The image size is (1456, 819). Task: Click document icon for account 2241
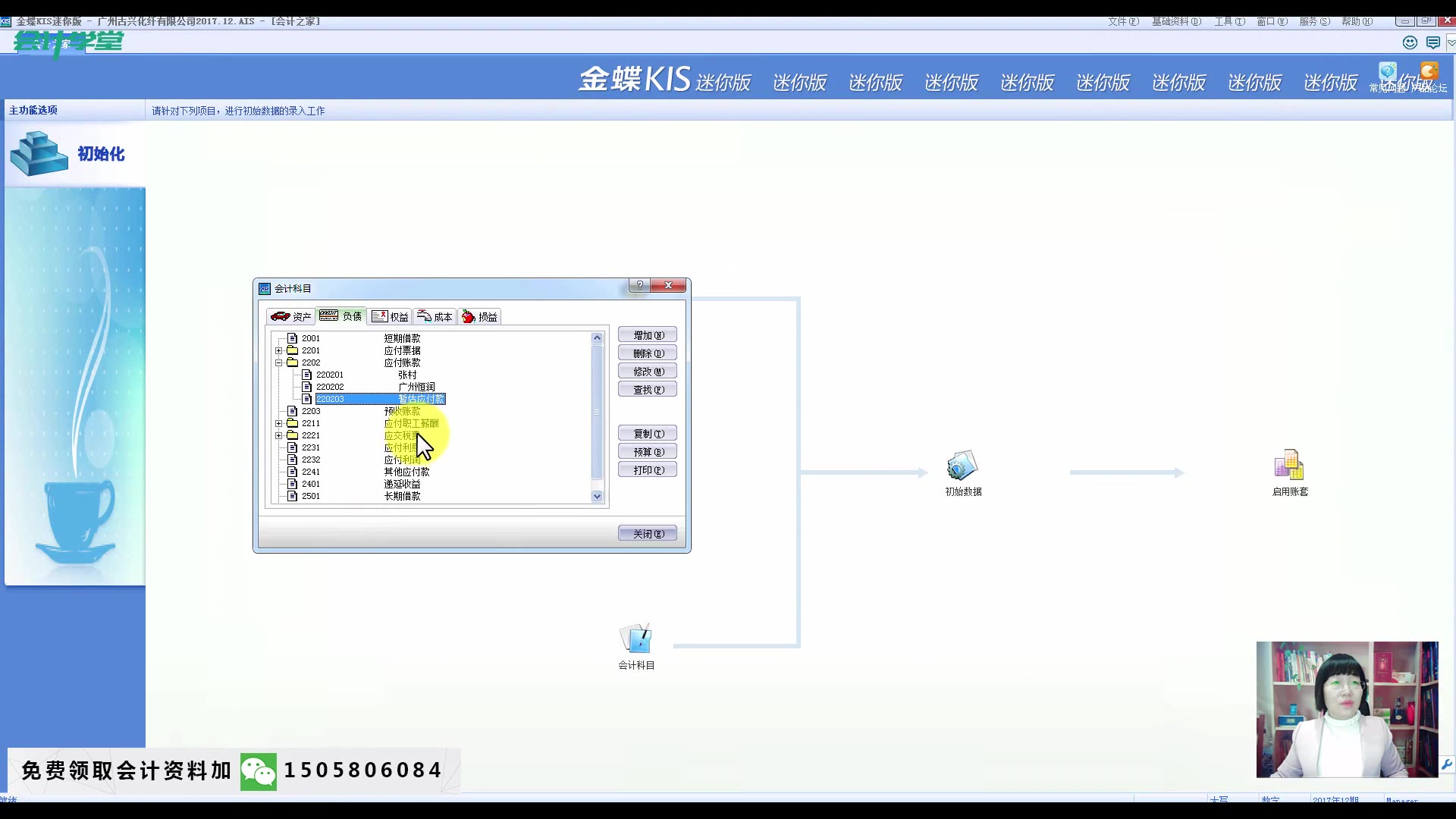(292, 472)
